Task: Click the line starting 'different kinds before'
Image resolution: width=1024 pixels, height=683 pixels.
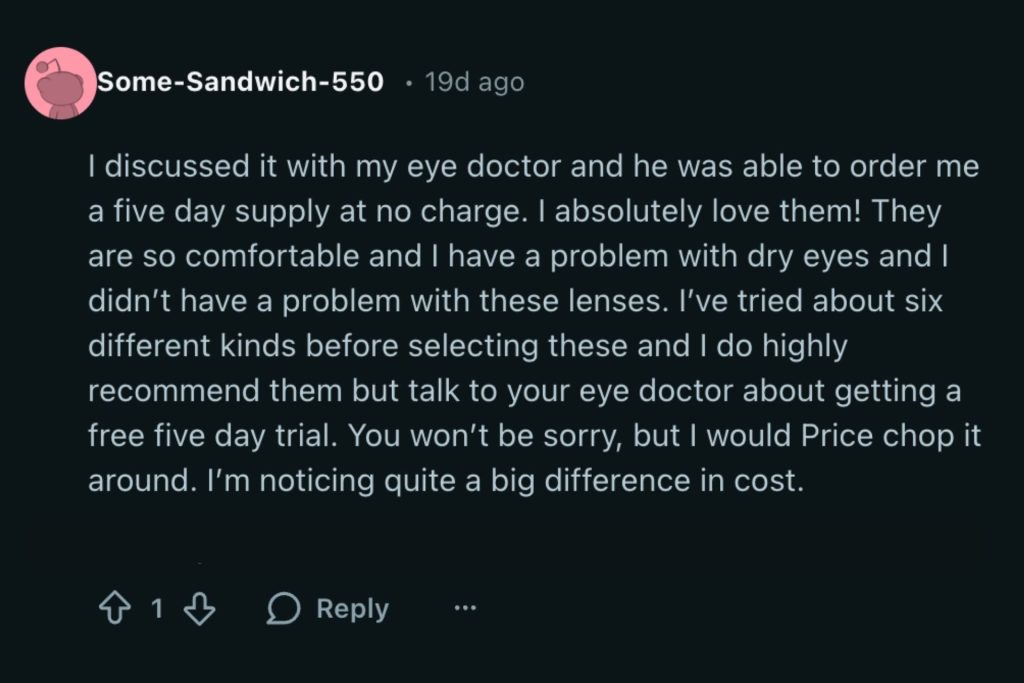Action: coord(467,346)
